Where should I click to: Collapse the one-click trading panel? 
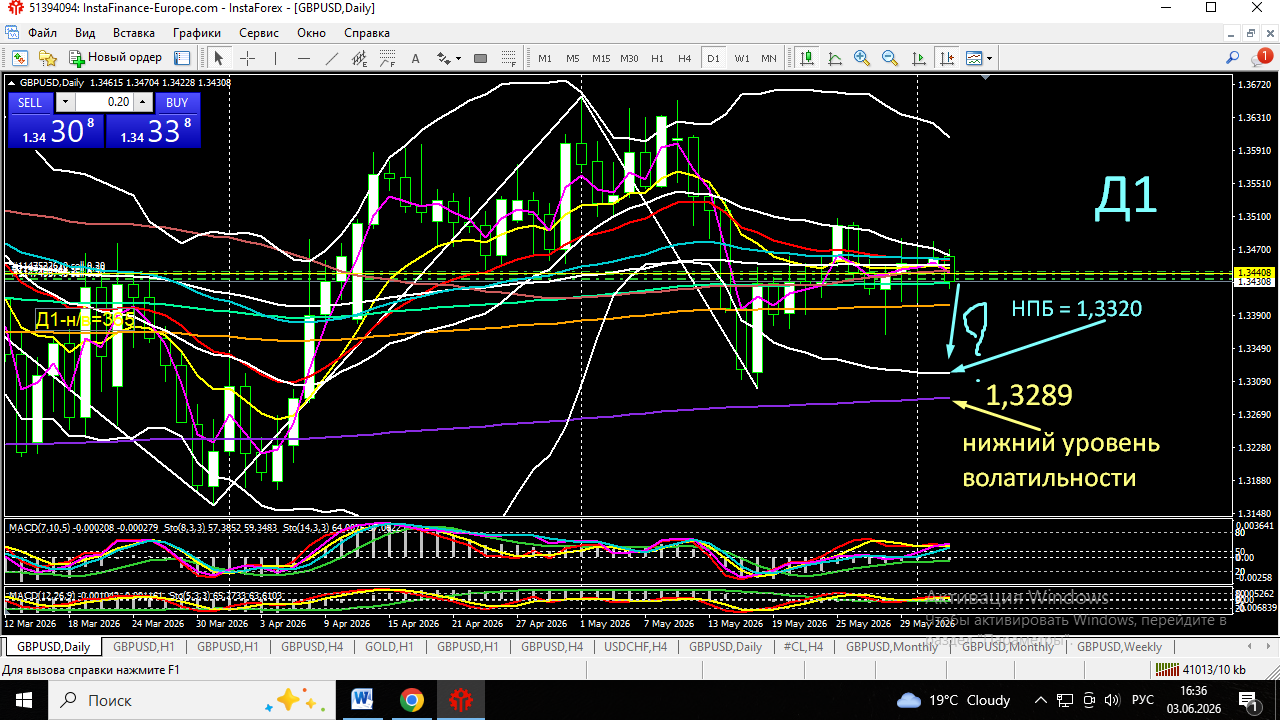pos(12,82)
